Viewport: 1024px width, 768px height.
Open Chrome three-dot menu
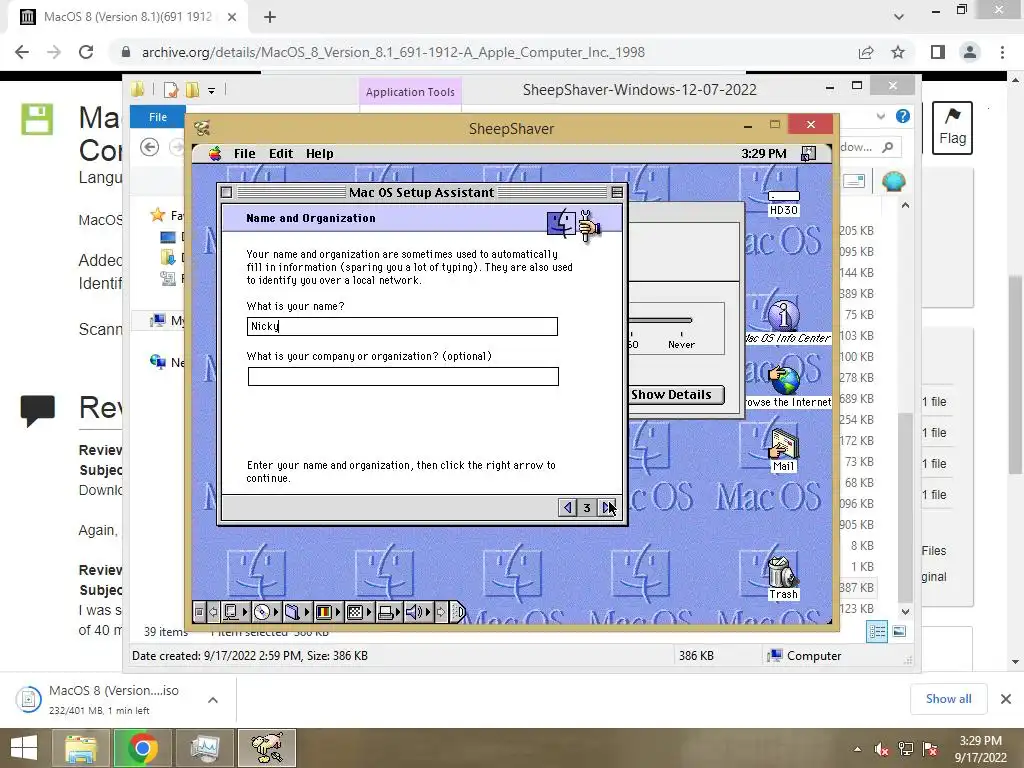[x=1002, y=52]
